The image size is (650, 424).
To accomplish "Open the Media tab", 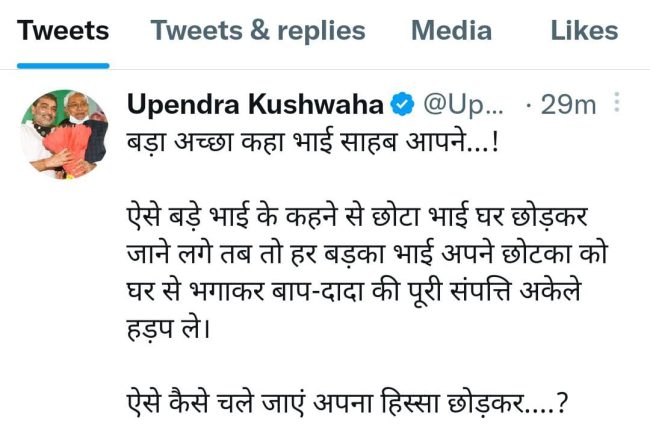I will pyautogui.click(x=451, y=31).
